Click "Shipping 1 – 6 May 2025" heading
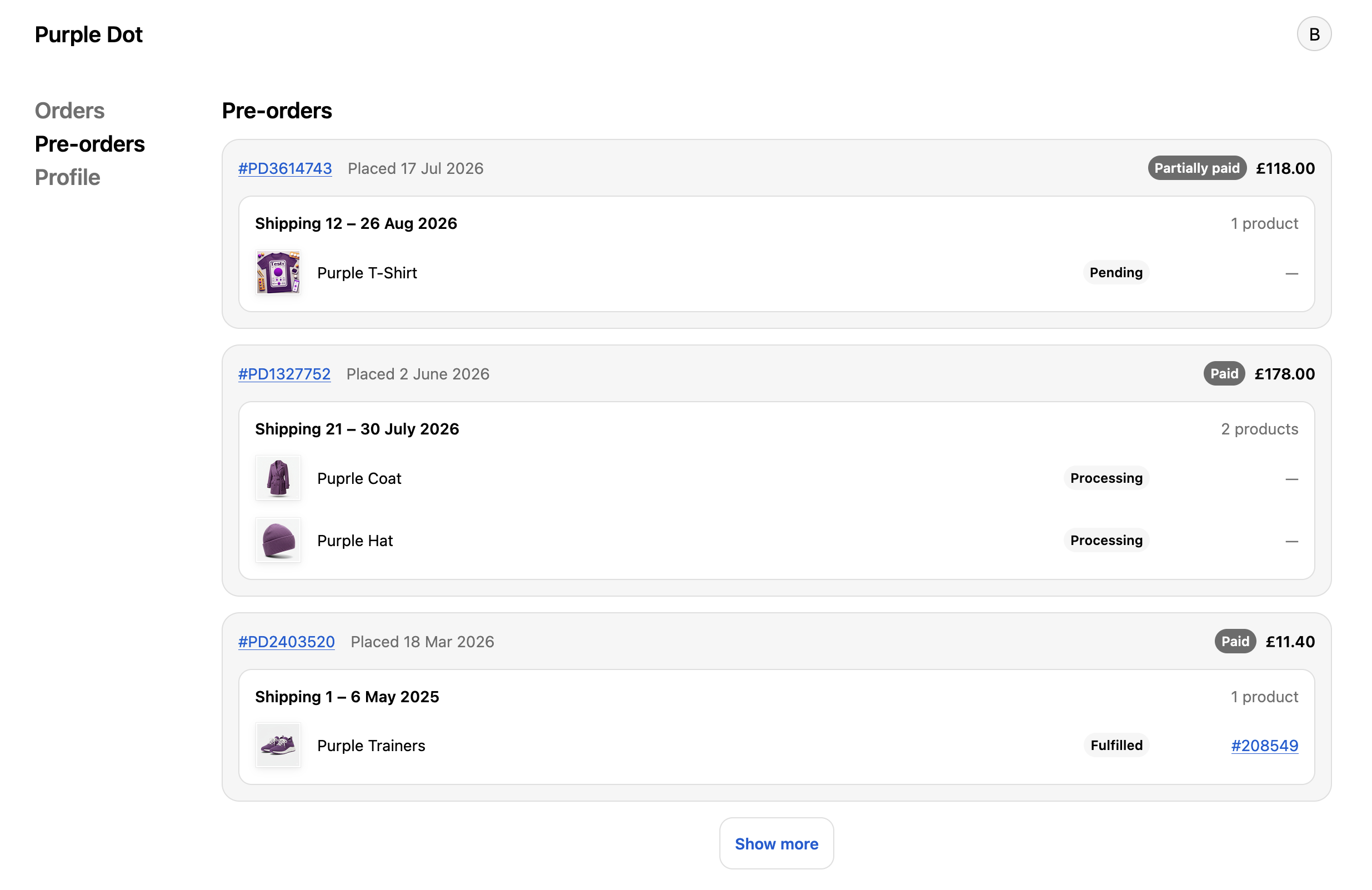The height and width of the screenshot is (890, 1372). [x=347, y=697]
